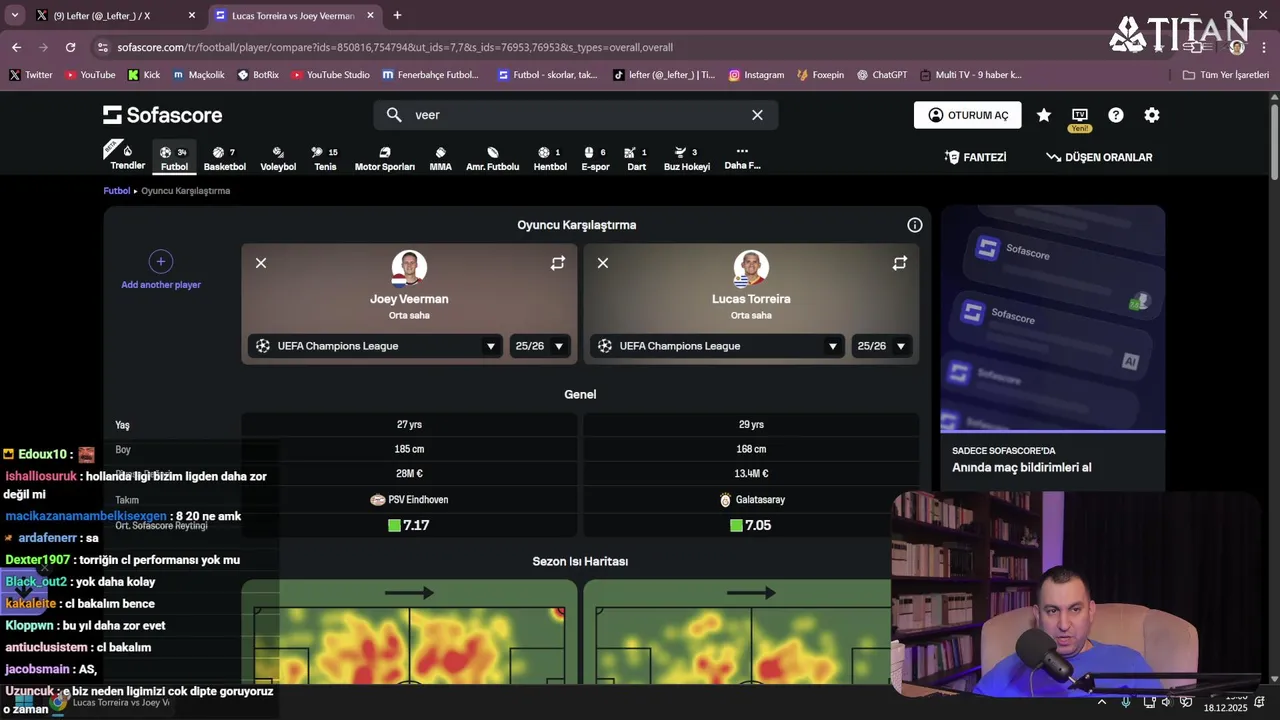Open YouTube bookmark
Screen dimensions: 1280x720
coord(90,75)
